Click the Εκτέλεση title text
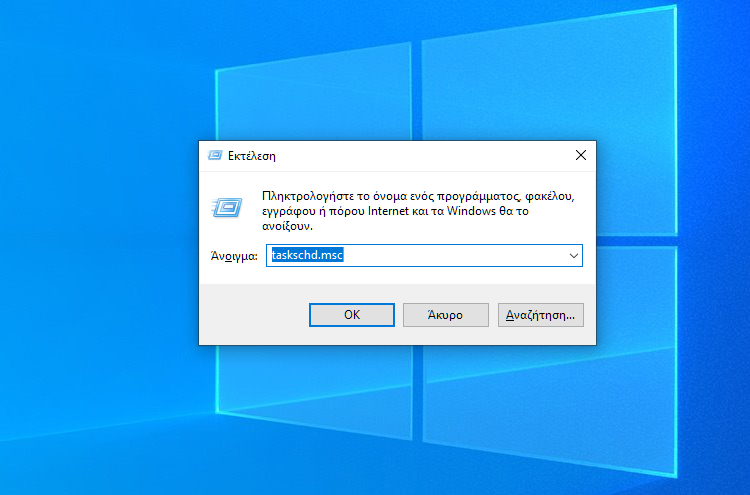 252,156
